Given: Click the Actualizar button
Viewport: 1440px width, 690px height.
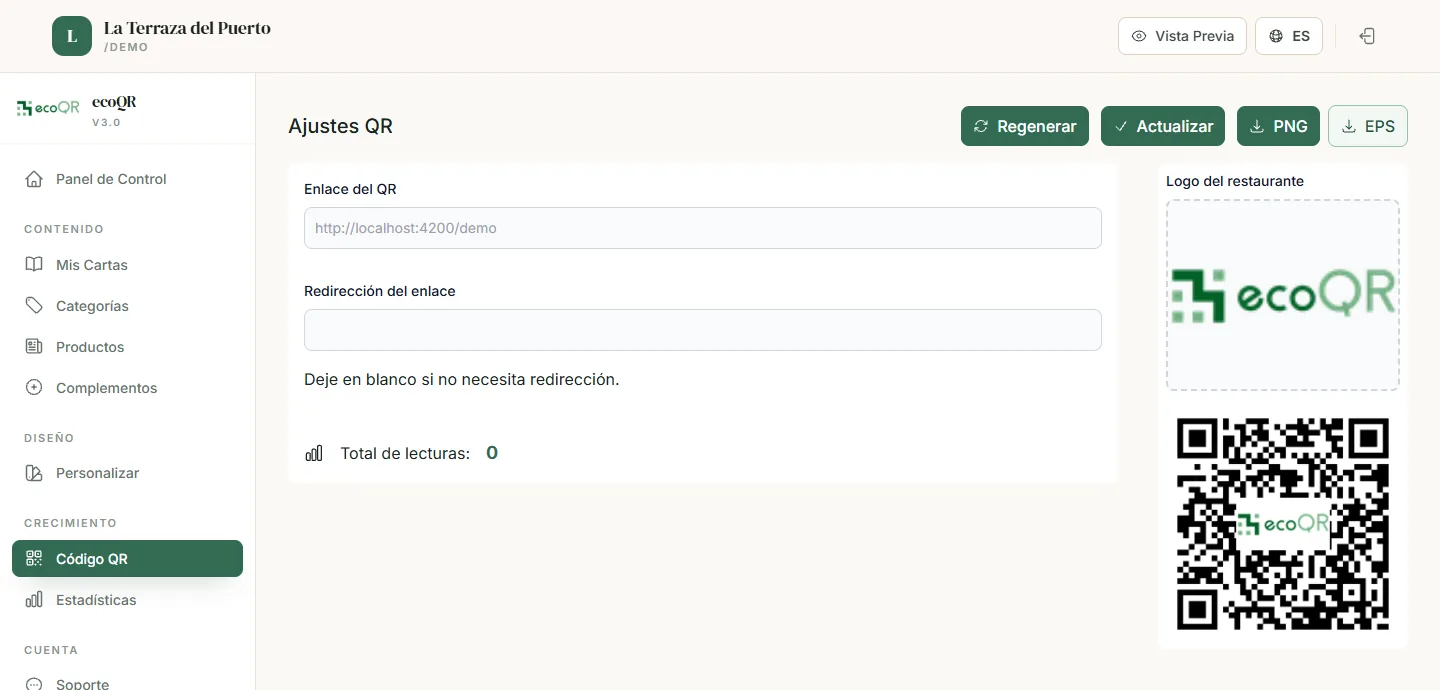Looking at the screenshot, I should click(x=1163, y=126).
